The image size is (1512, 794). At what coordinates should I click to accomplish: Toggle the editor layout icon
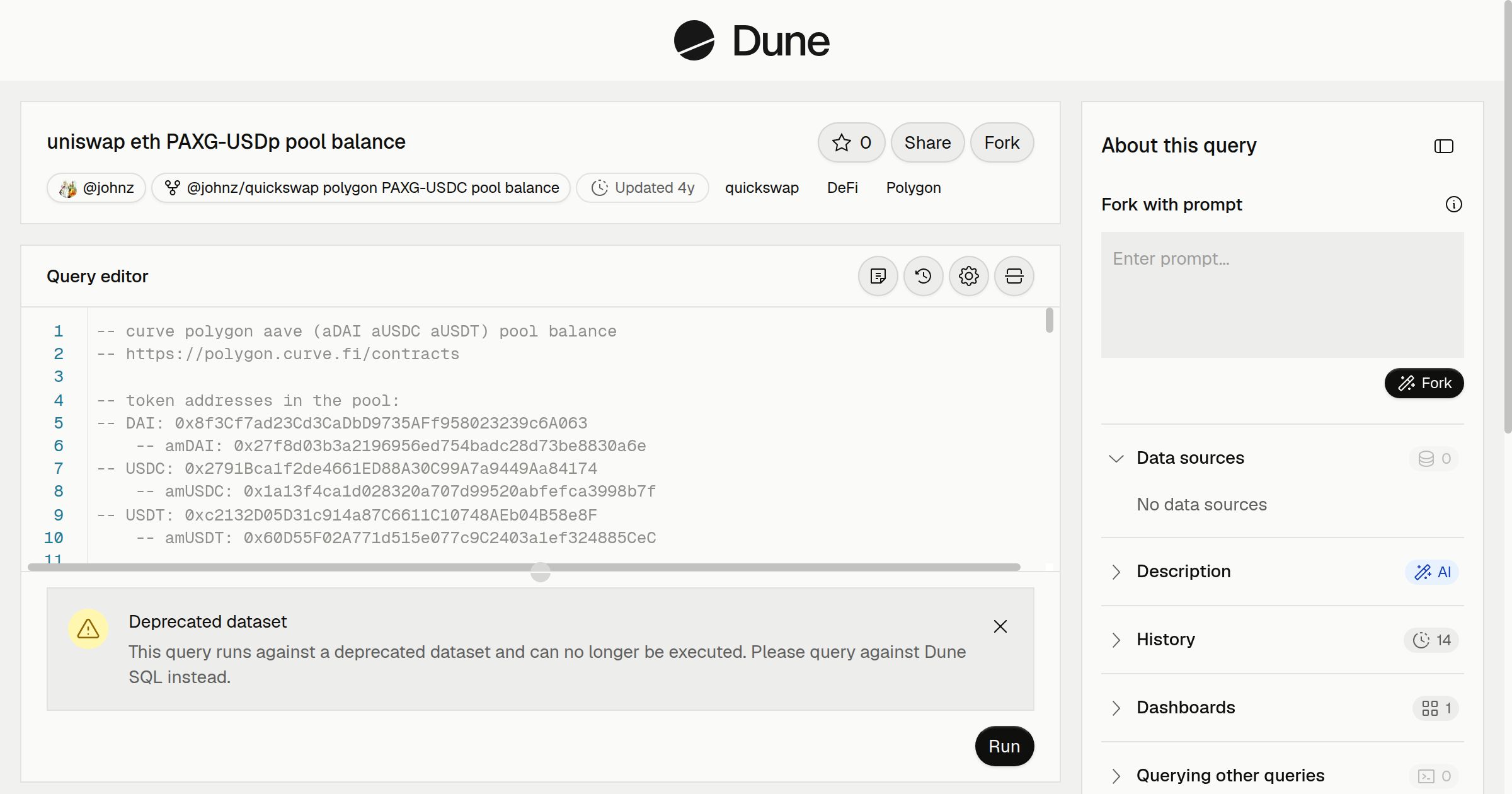(x=1014, y=276)
